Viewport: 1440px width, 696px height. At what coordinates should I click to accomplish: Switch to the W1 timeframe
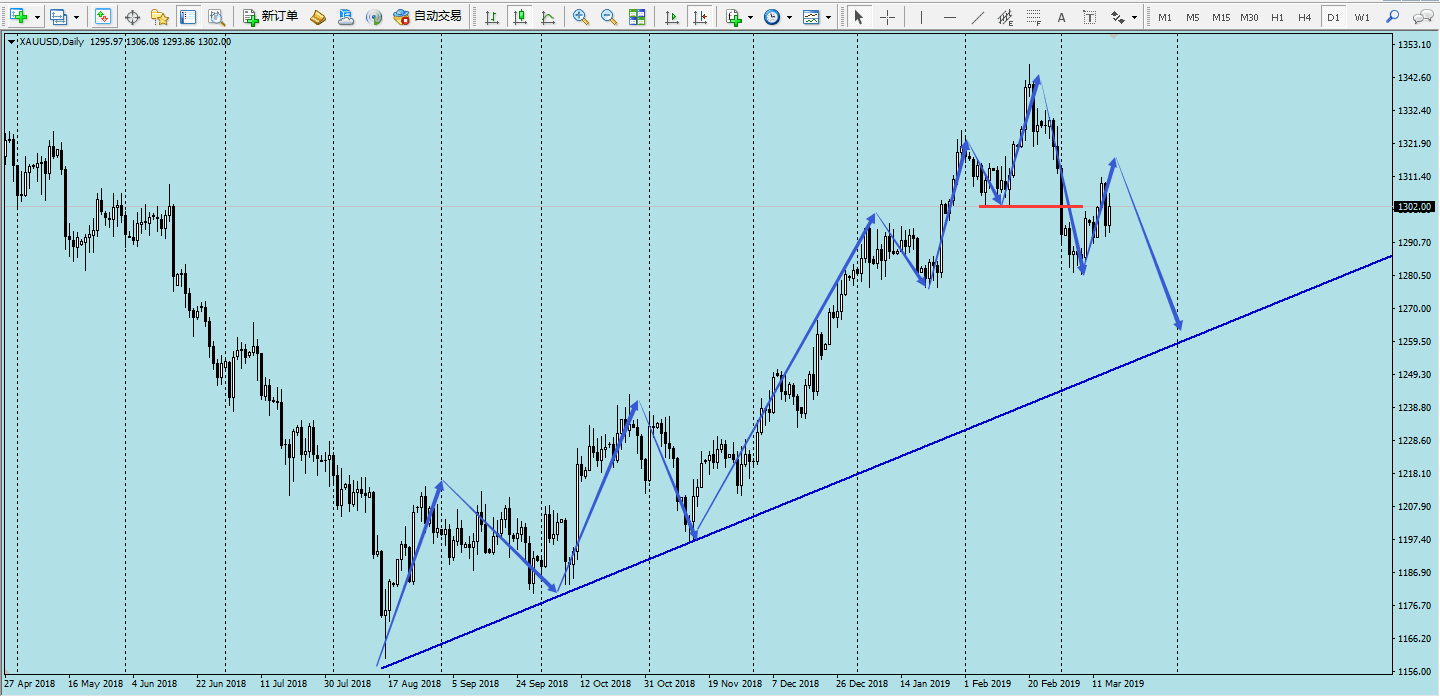click(1362, 17)
